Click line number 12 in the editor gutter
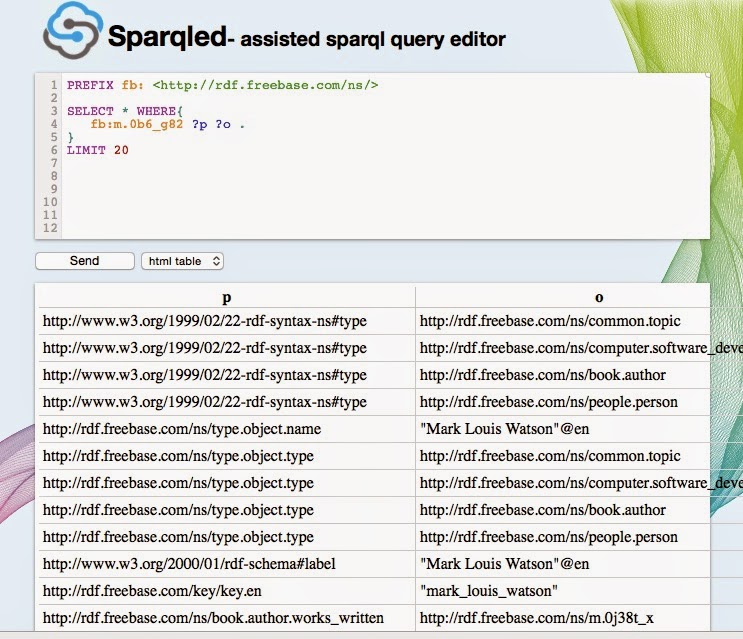The image size is (743, 639). 50,228
